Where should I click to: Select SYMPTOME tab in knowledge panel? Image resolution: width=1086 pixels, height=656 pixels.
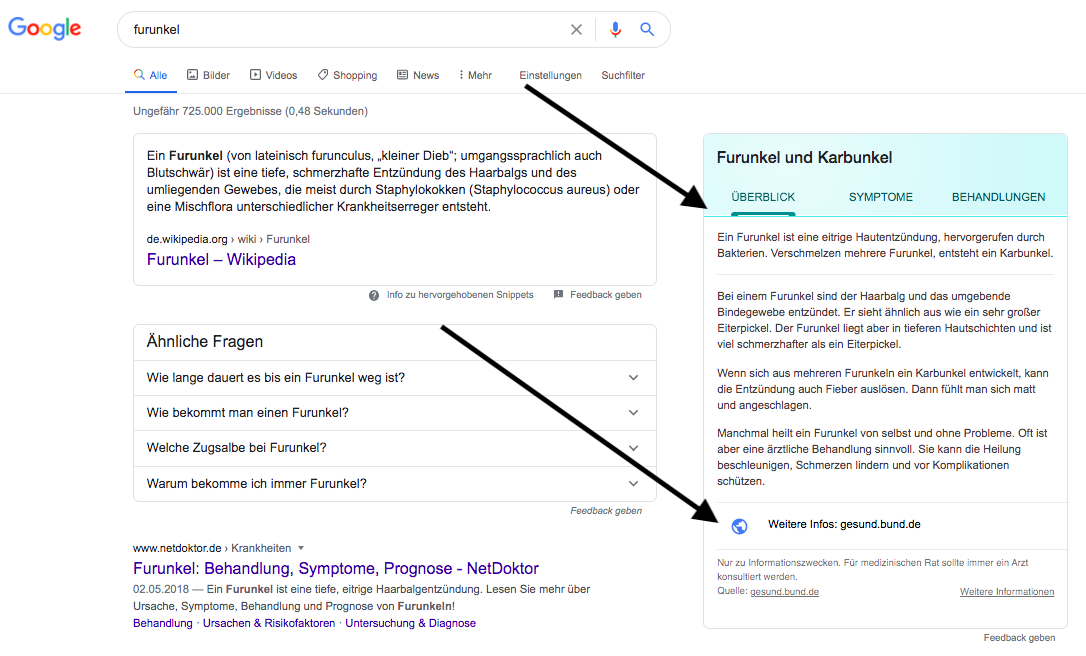click(x=881, y=197)
